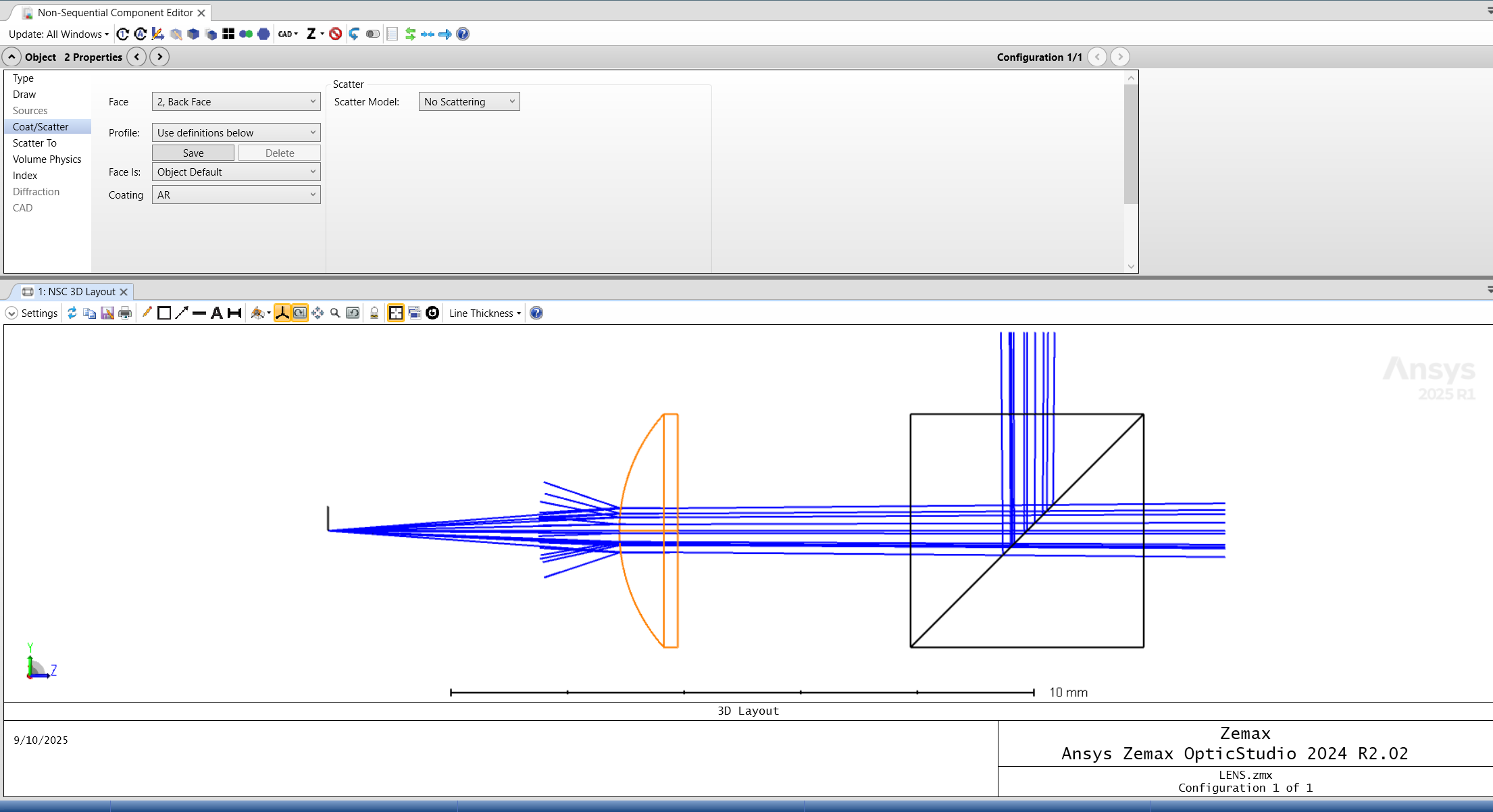This screenshot has width=1493, height=812.
Task: Select the Pencil annotation tool
Action: tap(147, 313)
